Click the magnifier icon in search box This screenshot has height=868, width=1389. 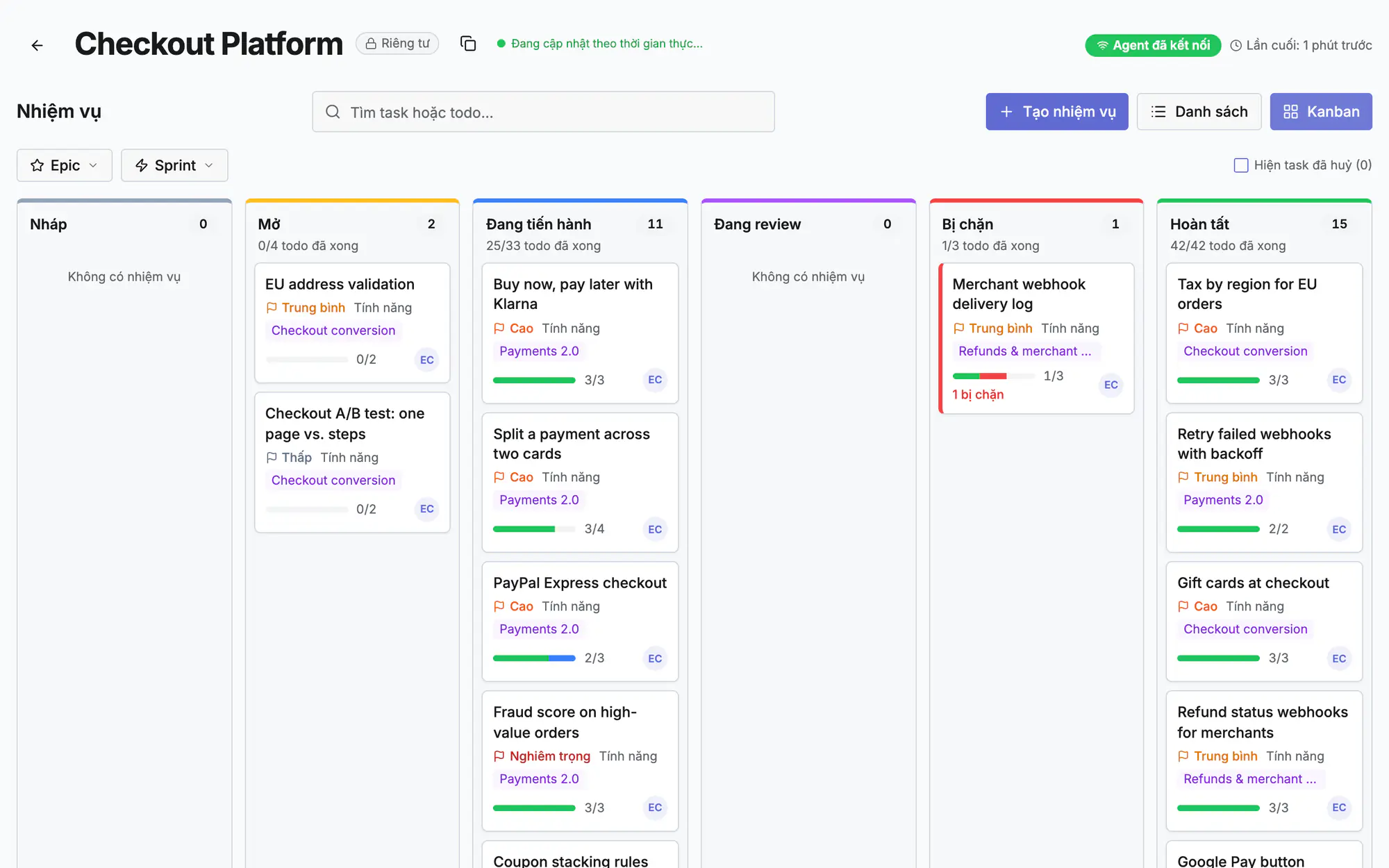pyautogui.click(x=333, y=112)
